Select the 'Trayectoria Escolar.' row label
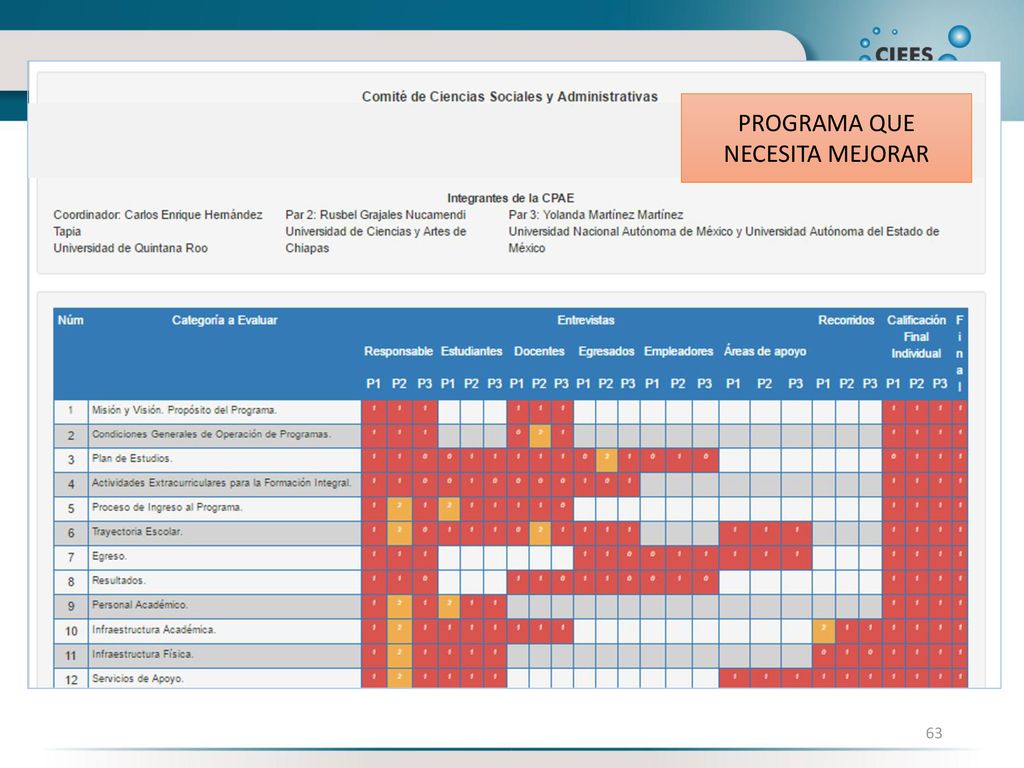The image size is (1024, 768). [x=137, y=532]
